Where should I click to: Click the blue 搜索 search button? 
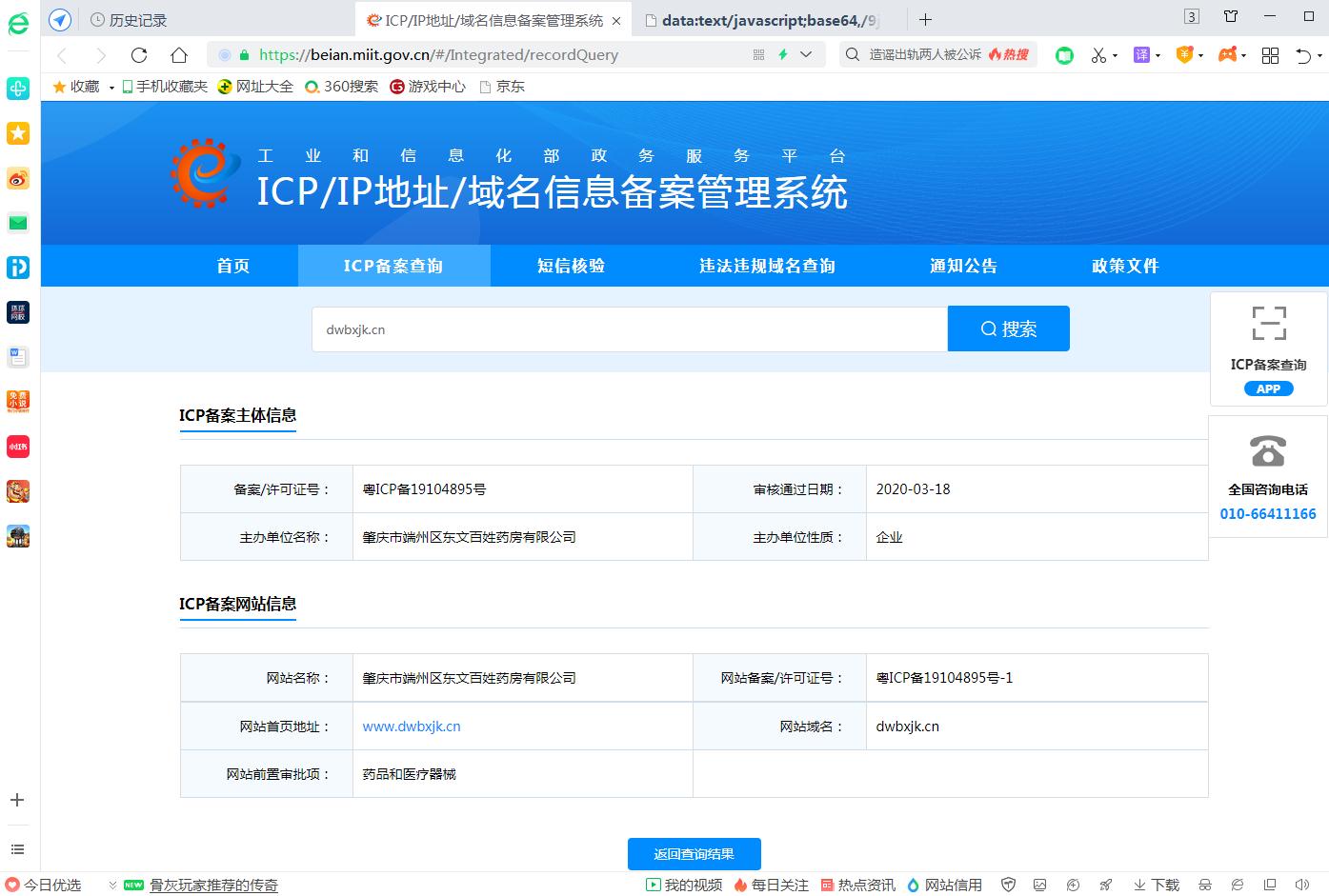[x=1008, y=329]
